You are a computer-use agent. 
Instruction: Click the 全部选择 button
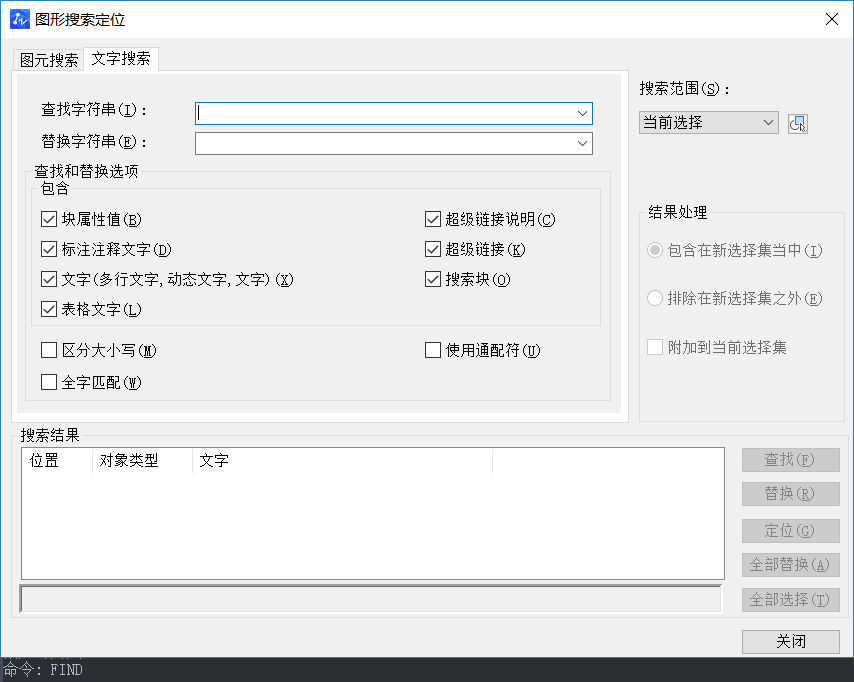coord(790,599)
